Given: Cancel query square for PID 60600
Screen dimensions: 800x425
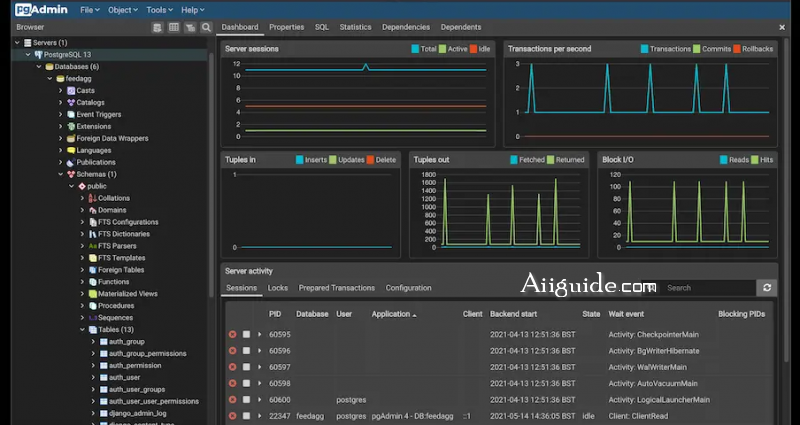Looking at the screenshot, I should tap(246, 400).
